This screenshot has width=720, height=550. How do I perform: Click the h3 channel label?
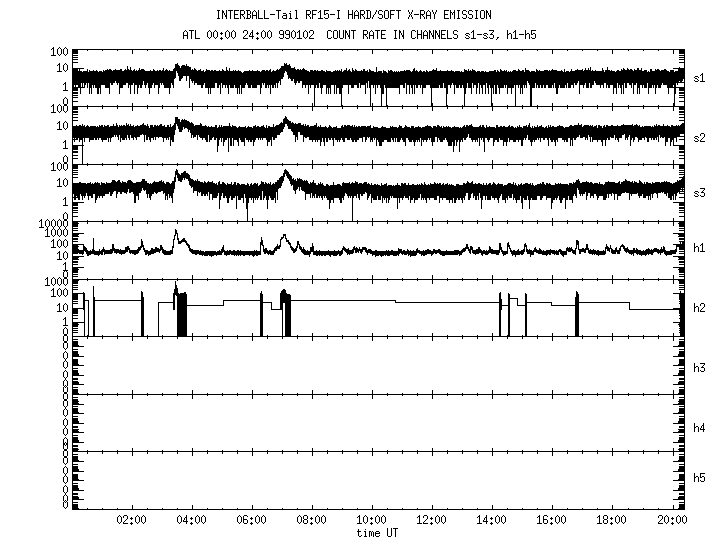click(x=700, y=369)
